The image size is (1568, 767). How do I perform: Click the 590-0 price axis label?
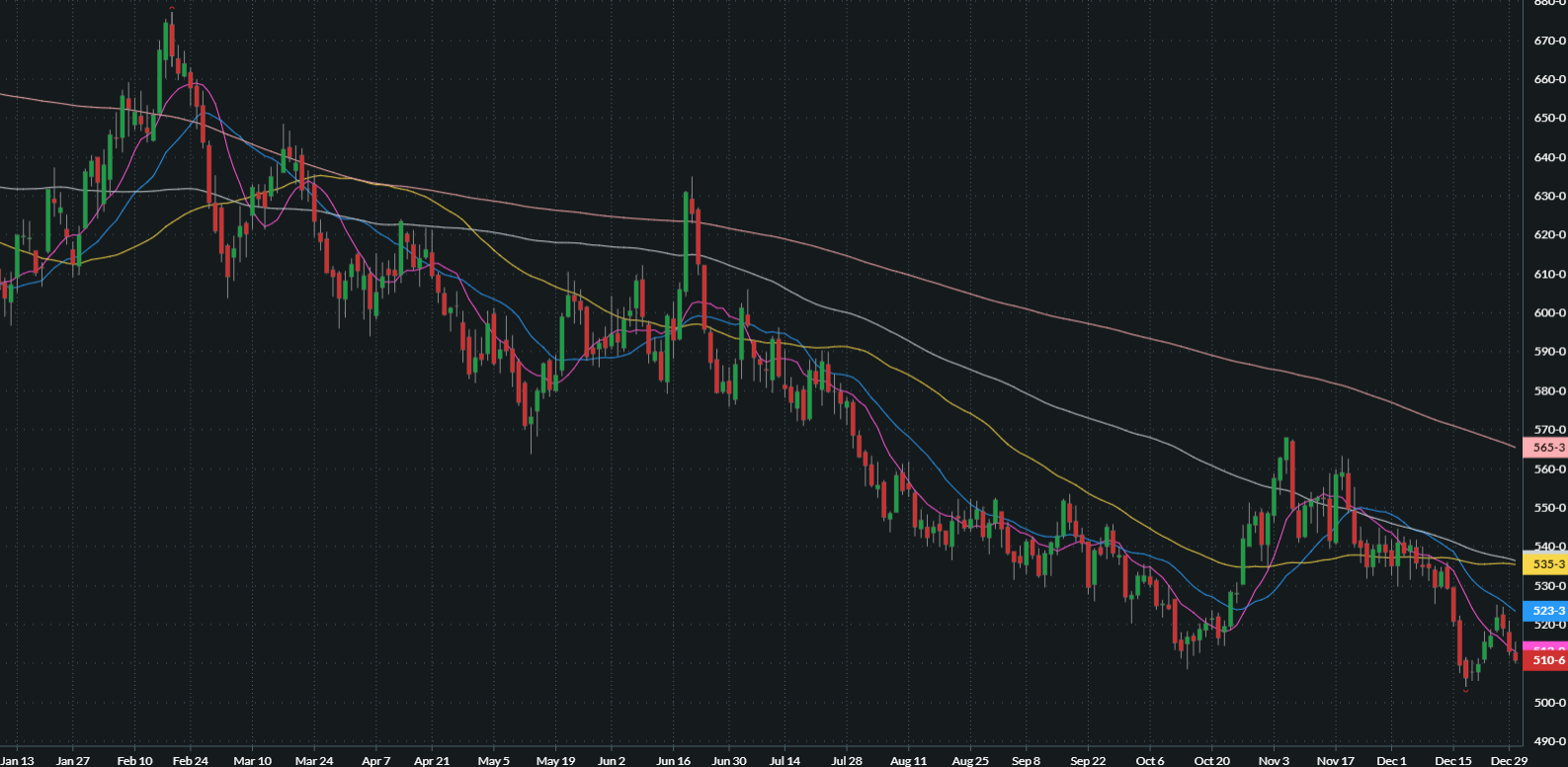pyautogui.click(x=1549, y=352)
